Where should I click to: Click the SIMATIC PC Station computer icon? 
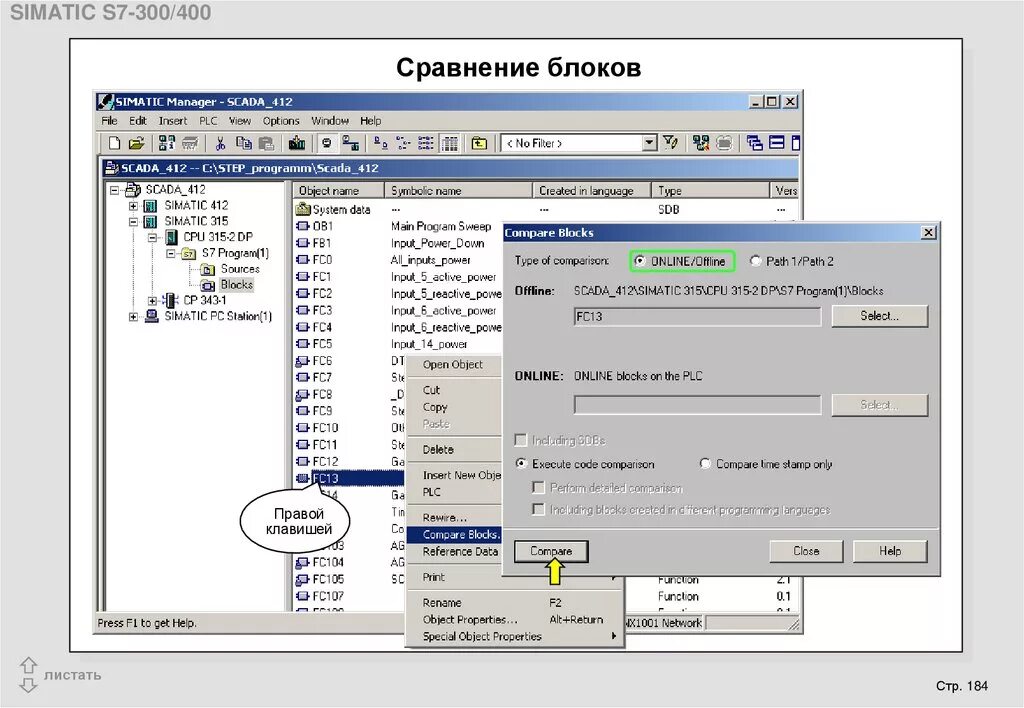click(x=152, y=316)
